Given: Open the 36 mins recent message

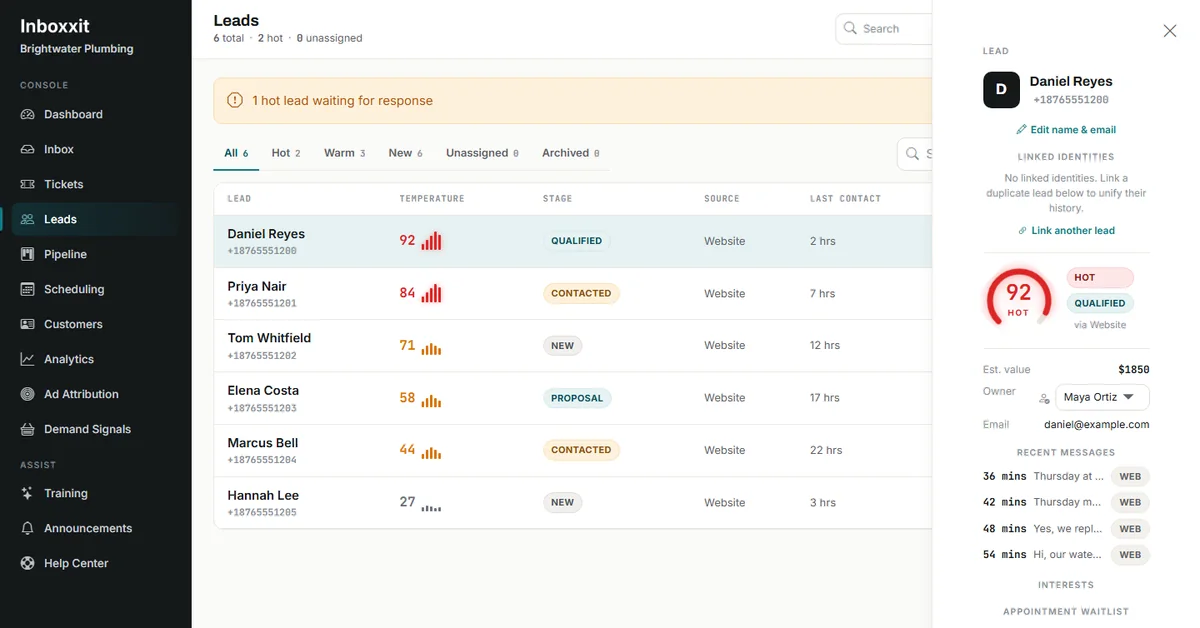Looking at the screenshot, I should [1066, 476].
